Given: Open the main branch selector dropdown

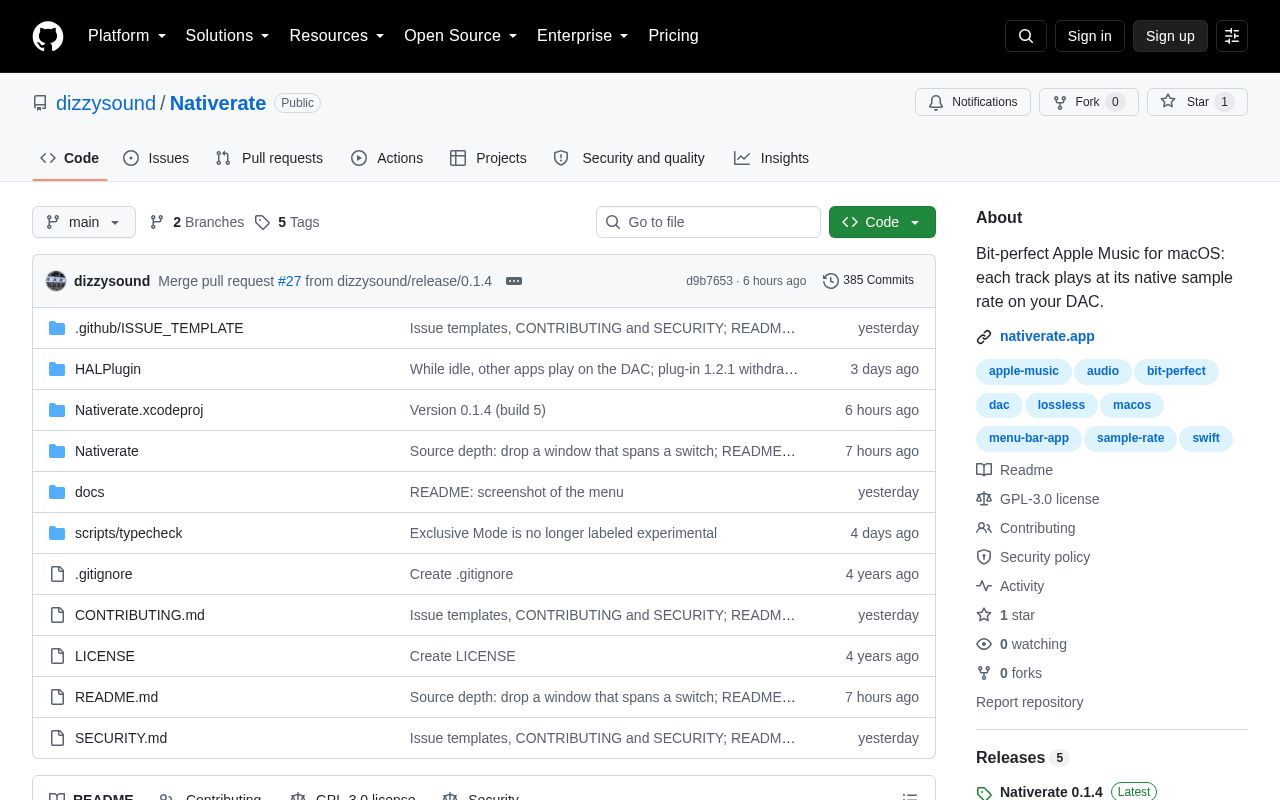Looking at the screenshot, I should pyautogui.click(x=84, y=222).
